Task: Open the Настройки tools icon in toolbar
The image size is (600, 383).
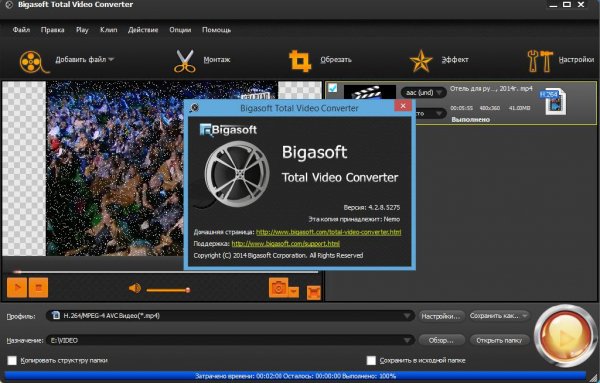Action: (x=540, y=61)
